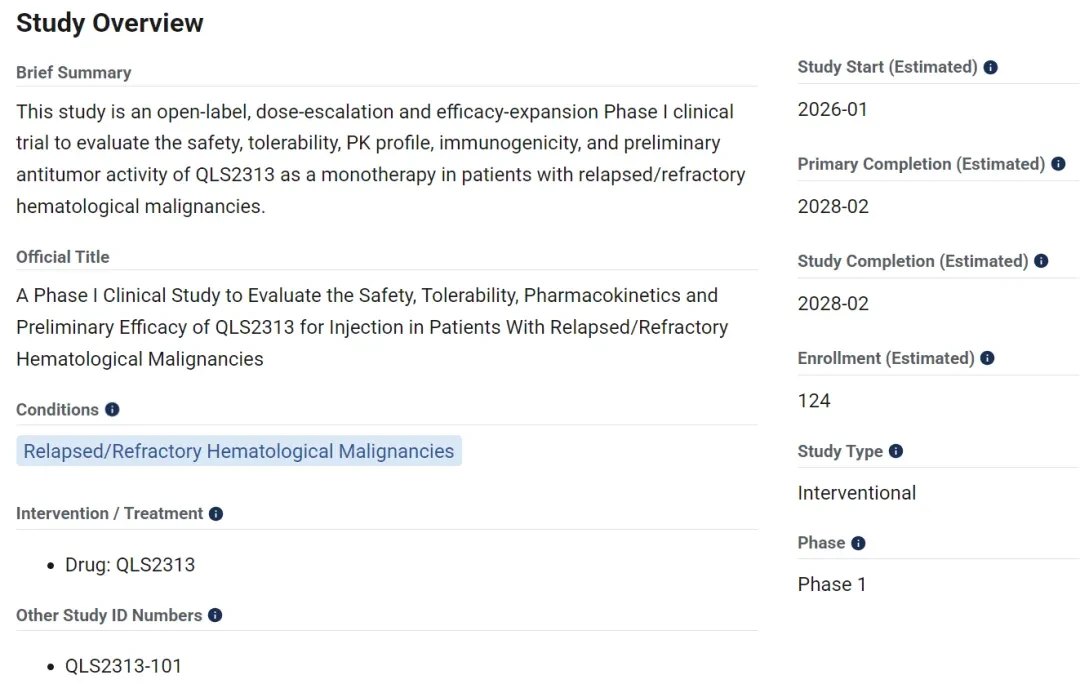
Task: Click the Study Type info icon
Action: click(895, 451)
